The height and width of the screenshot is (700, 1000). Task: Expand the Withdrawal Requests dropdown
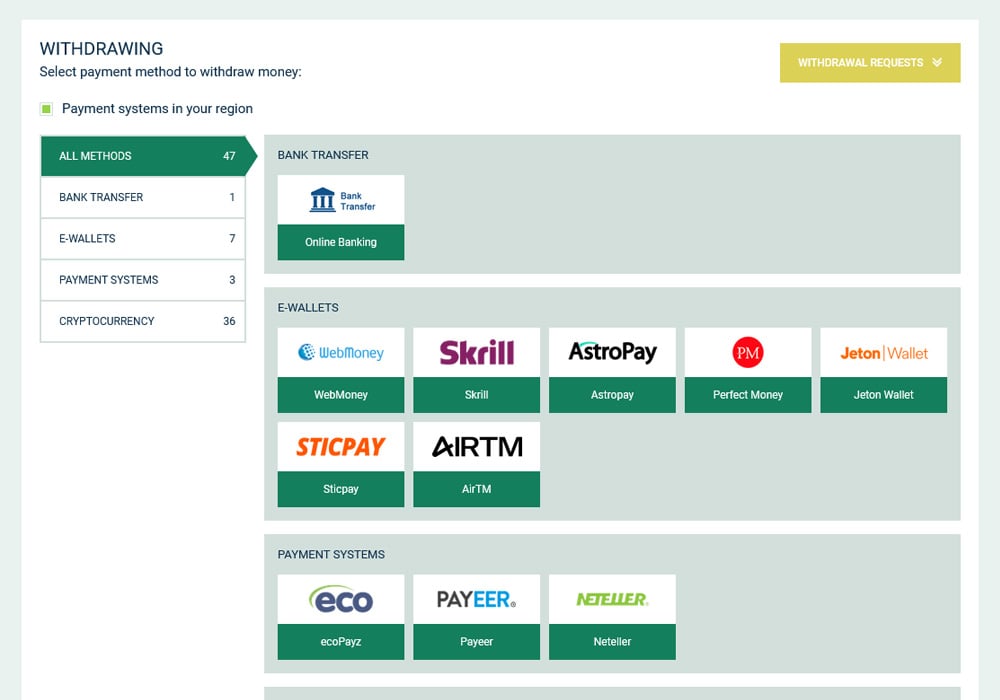point(870,62)
